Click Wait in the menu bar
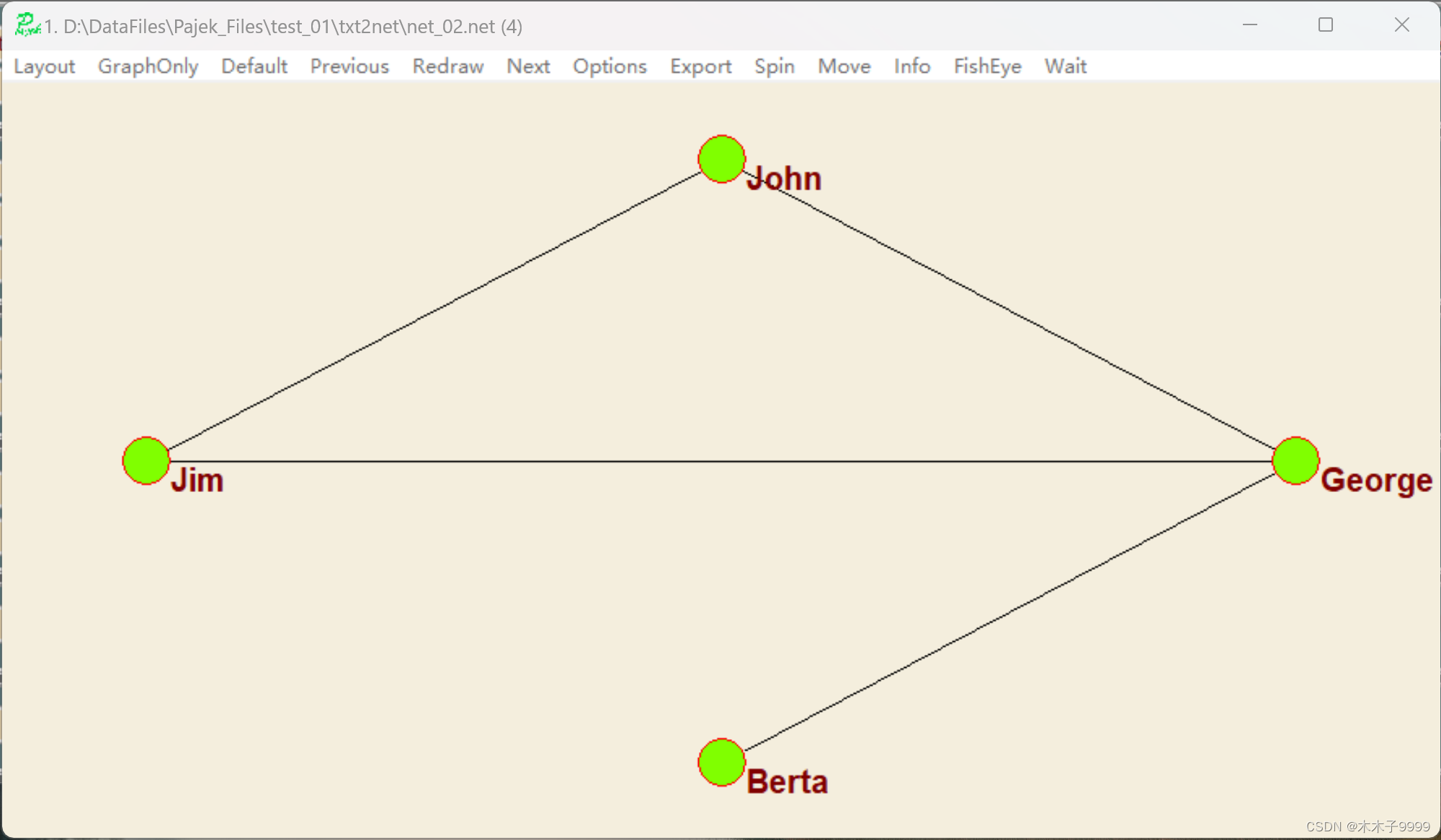Screen dimensions: 1441x840 [x=1065, y=66]
